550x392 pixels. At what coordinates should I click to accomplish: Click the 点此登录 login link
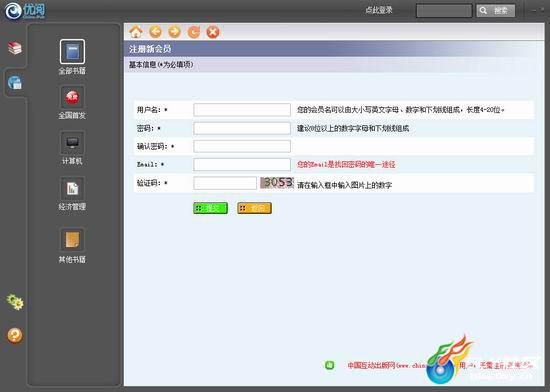pos(379,11)
